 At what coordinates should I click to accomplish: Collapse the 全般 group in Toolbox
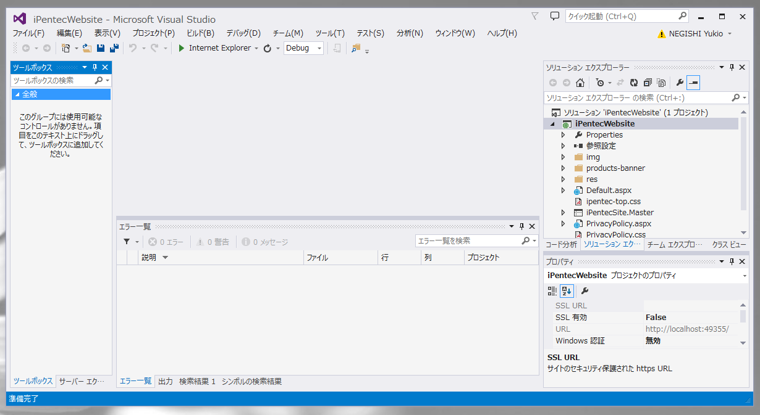point(17,95)
